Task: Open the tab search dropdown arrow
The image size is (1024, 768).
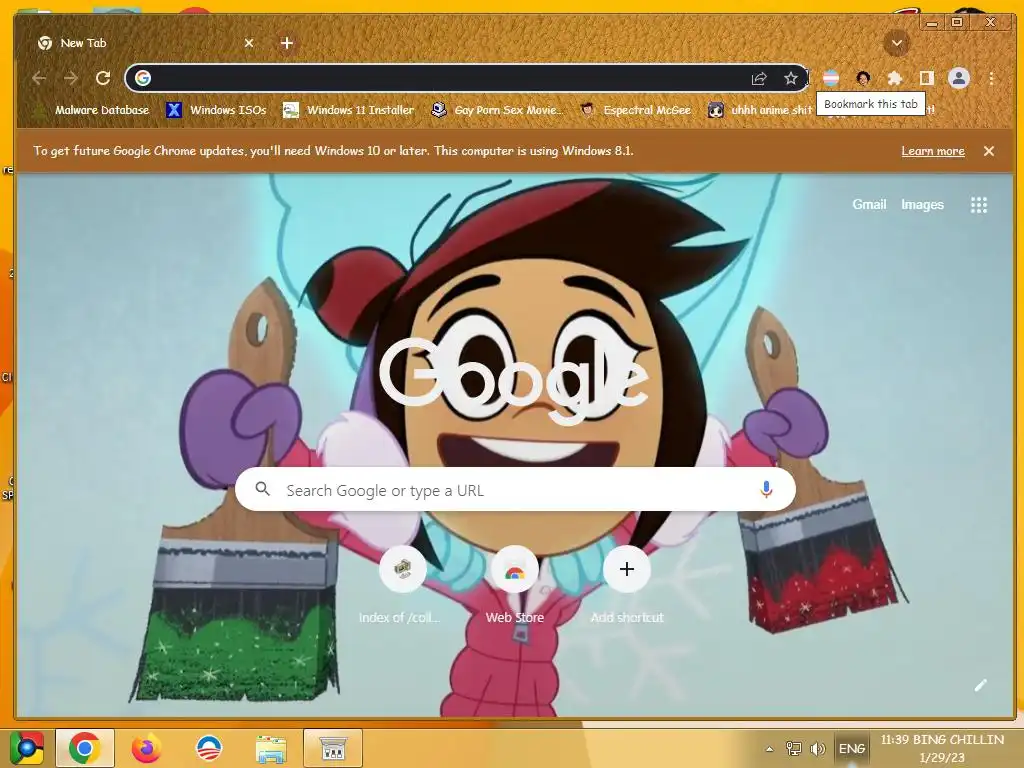Action: point(897,44)
